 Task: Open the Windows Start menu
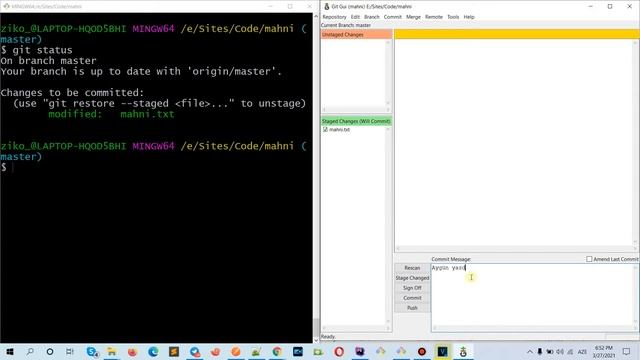[10, 351]
